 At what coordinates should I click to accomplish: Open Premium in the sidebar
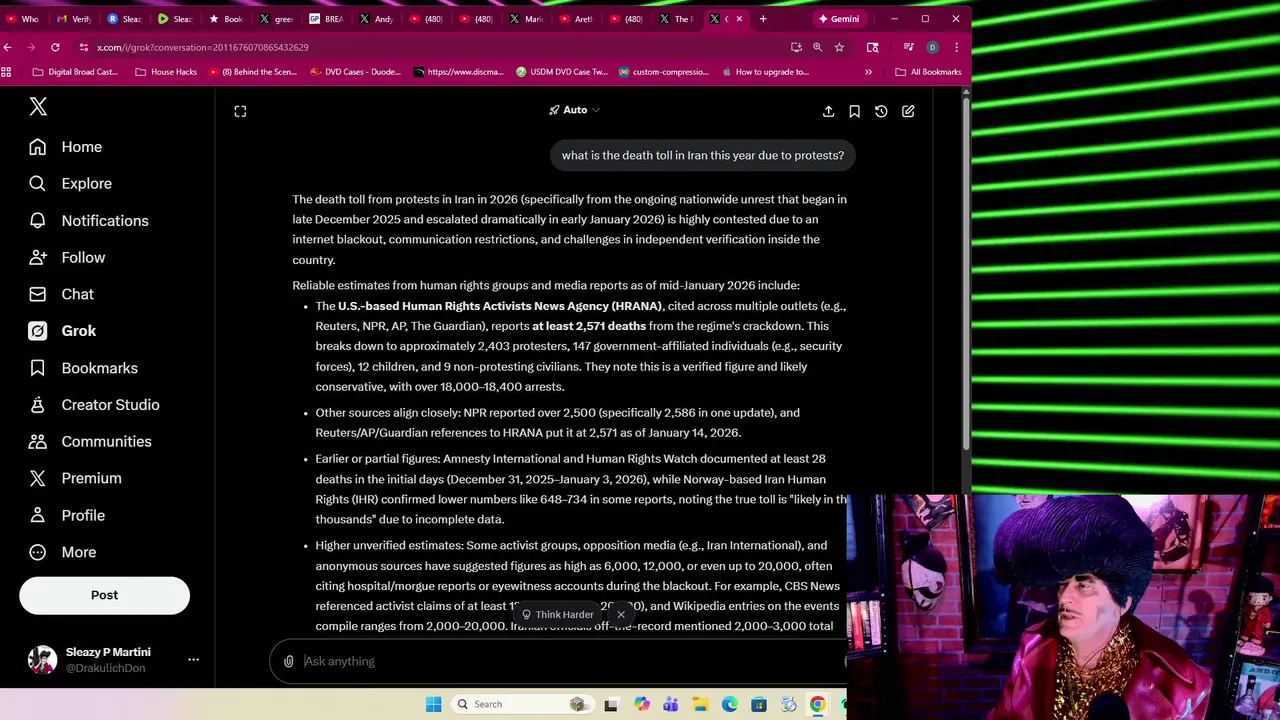pos(75,478)
